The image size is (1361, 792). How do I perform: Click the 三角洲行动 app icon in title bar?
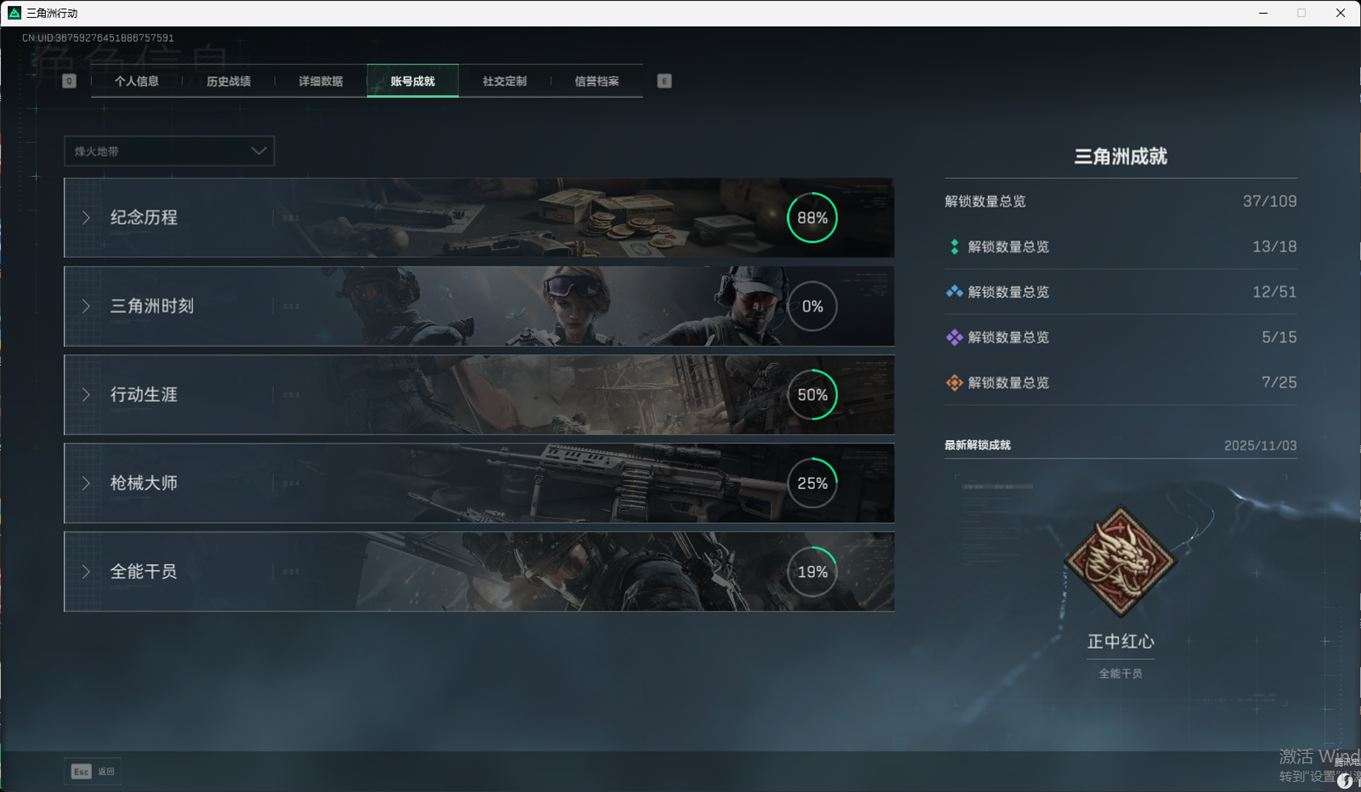pyautogui.click(x=14, y=13)
